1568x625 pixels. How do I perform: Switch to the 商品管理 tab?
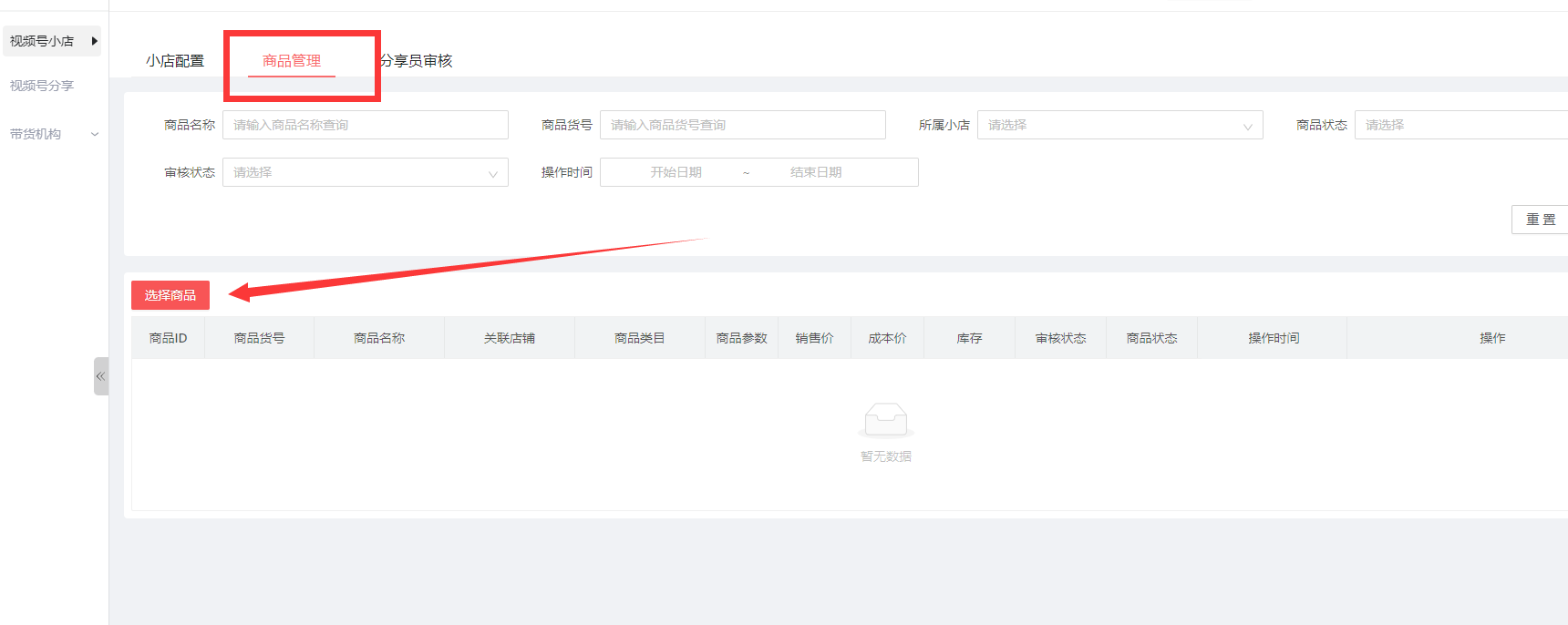tap(292, 61)
